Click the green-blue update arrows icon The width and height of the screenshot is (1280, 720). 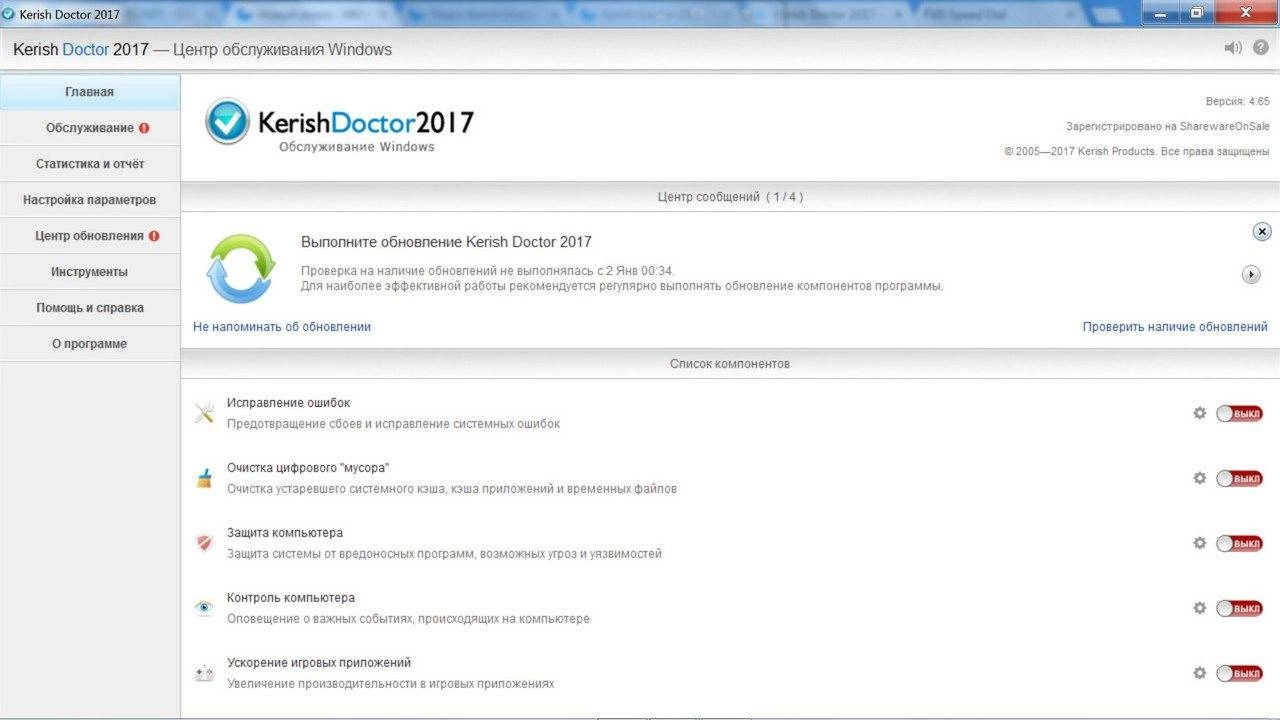tap(241, 268)
